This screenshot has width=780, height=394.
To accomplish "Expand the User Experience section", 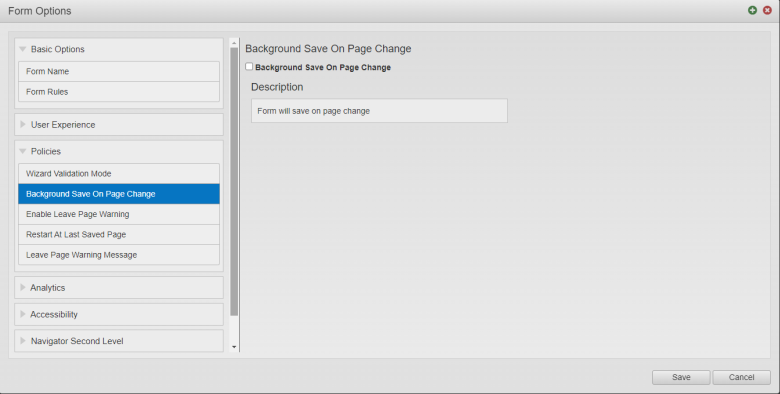I will [119, 125].
